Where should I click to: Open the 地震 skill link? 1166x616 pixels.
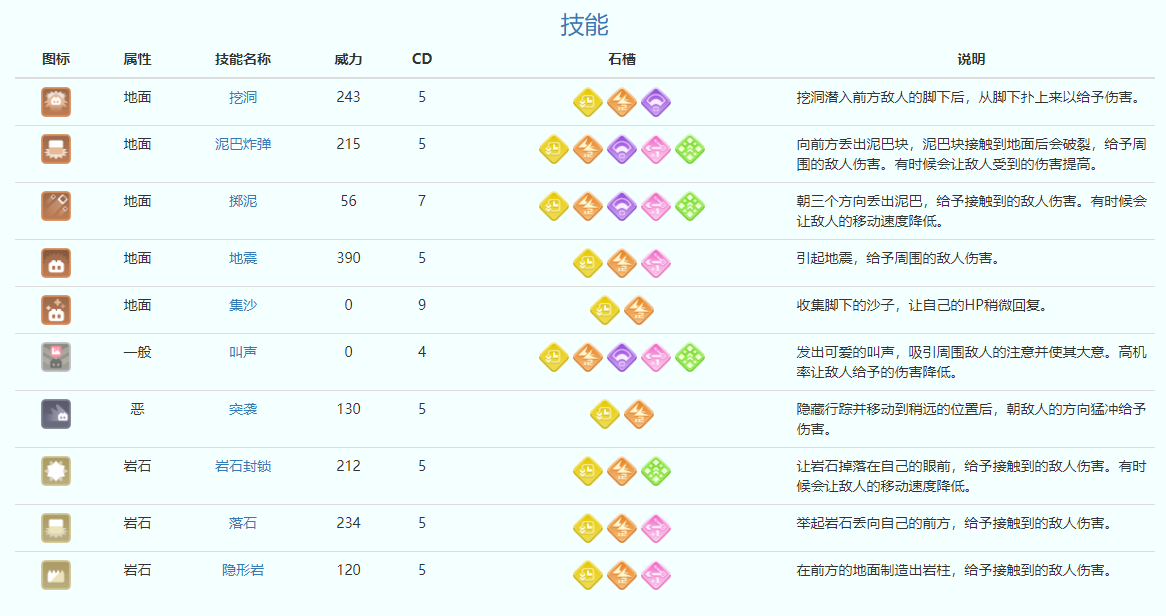point(243,258)
